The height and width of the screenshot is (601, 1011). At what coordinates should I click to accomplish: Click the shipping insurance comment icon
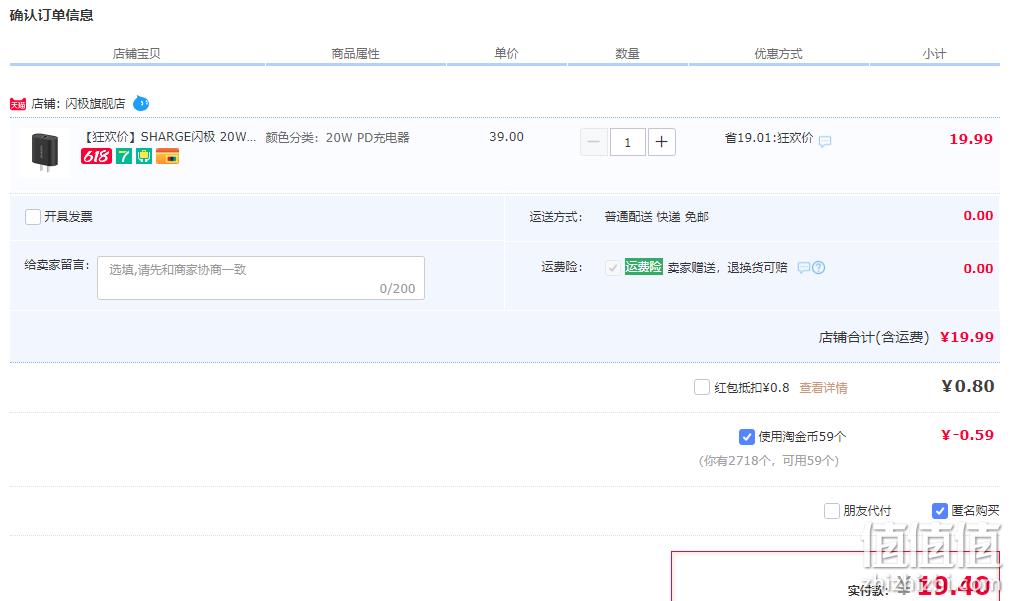tap(803, 268)
